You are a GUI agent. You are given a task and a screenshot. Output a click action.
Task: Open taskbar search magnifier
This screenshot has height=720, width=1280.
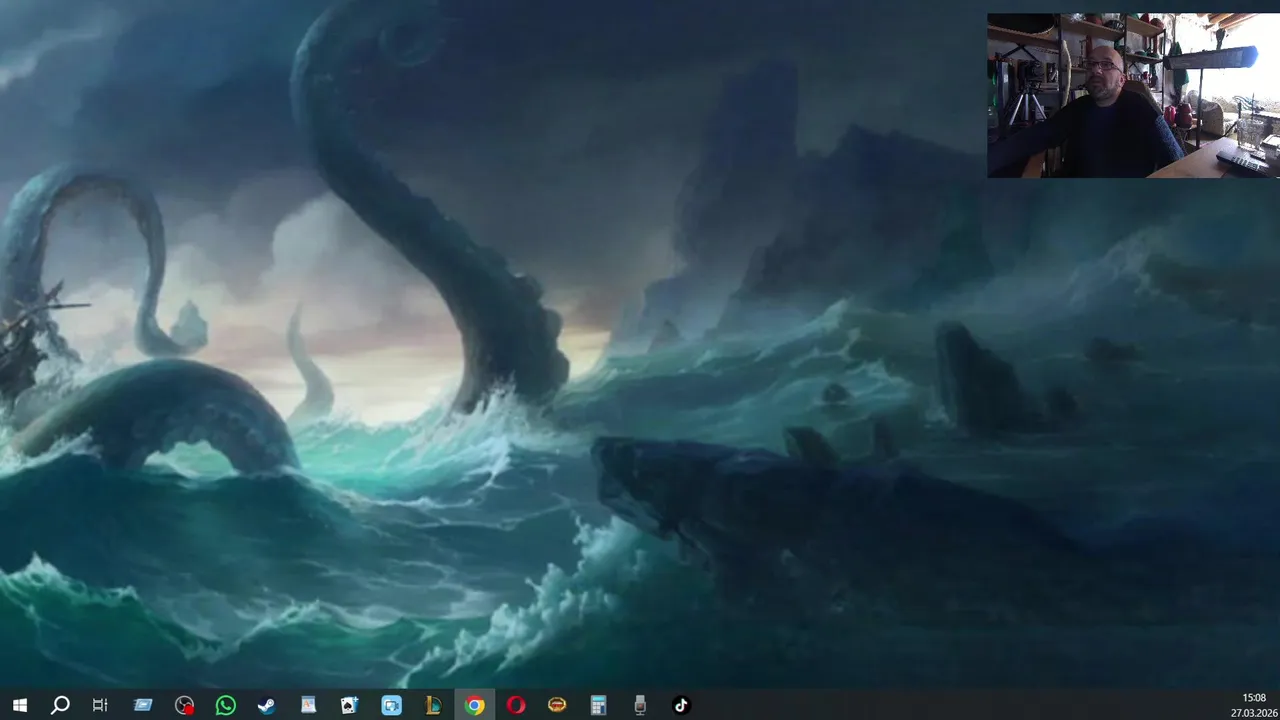click(60, 705)
